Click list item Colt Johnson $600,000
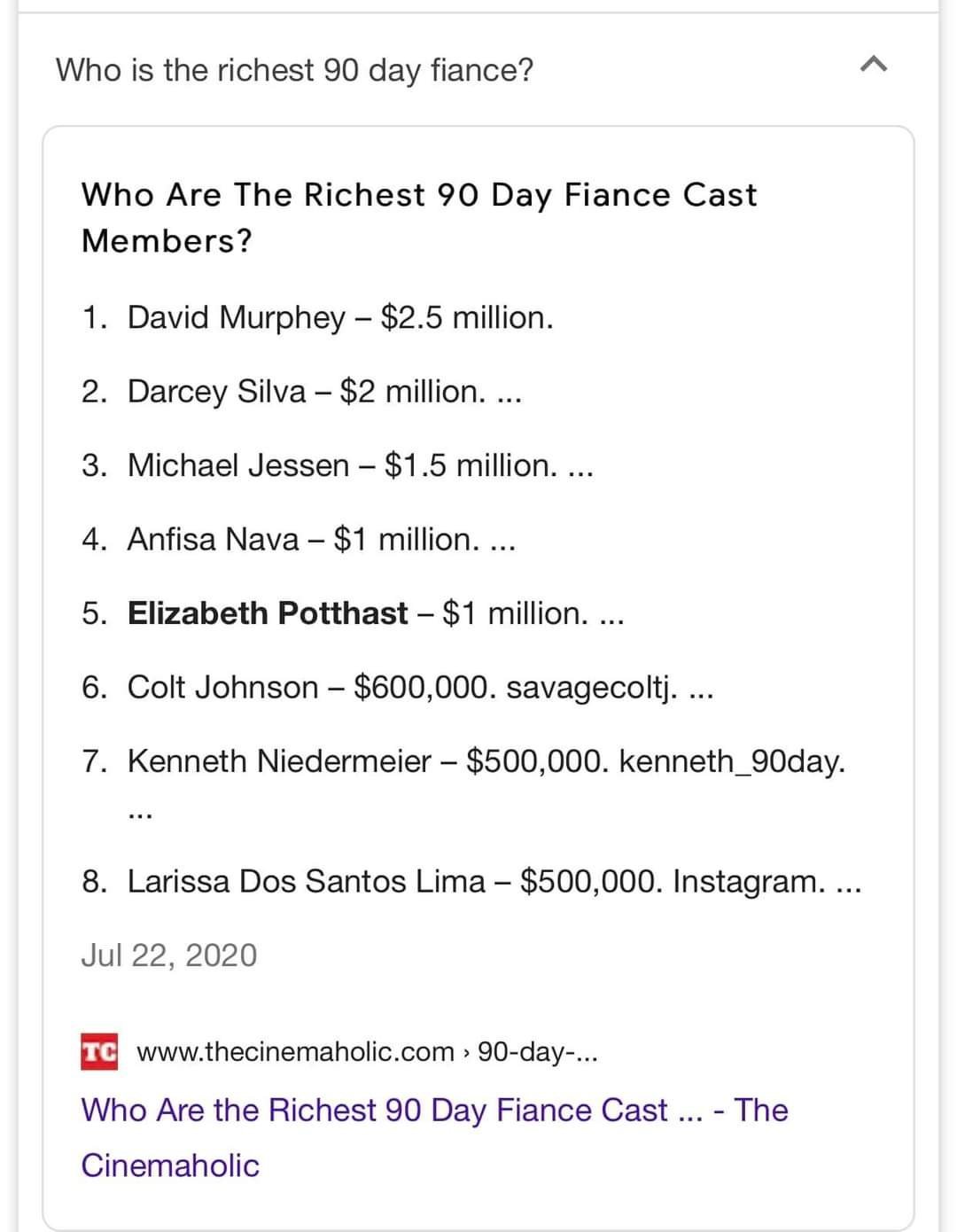The width and height of the screenshot is (957, 1232). (397, 687)
